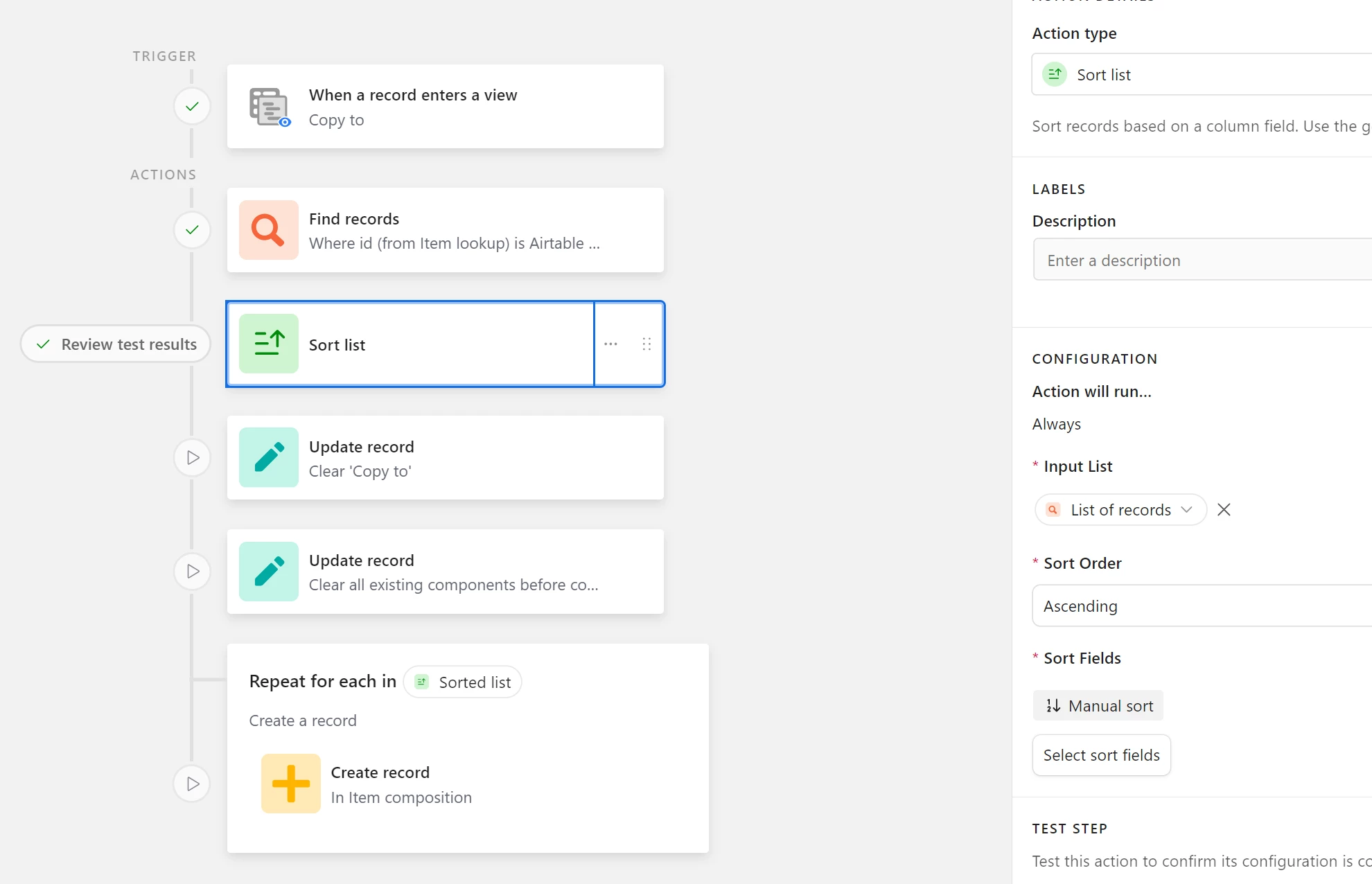Run test for Clear 'Copy to' step

click(192, 457)
